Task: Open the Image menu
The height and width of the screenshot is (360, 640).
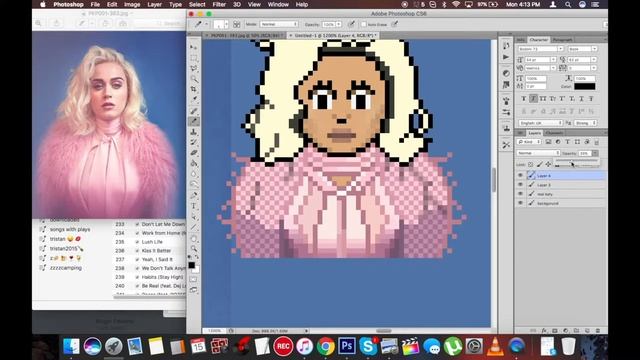Action: (132, 4)
